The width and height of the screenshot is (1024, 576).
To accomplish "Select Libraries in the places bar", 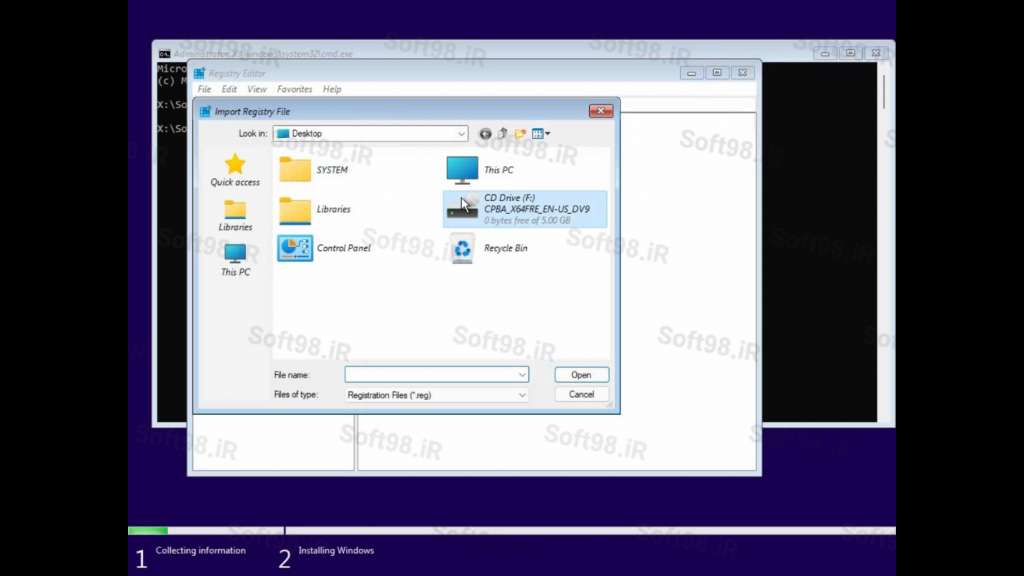I will tap(235, 216).
